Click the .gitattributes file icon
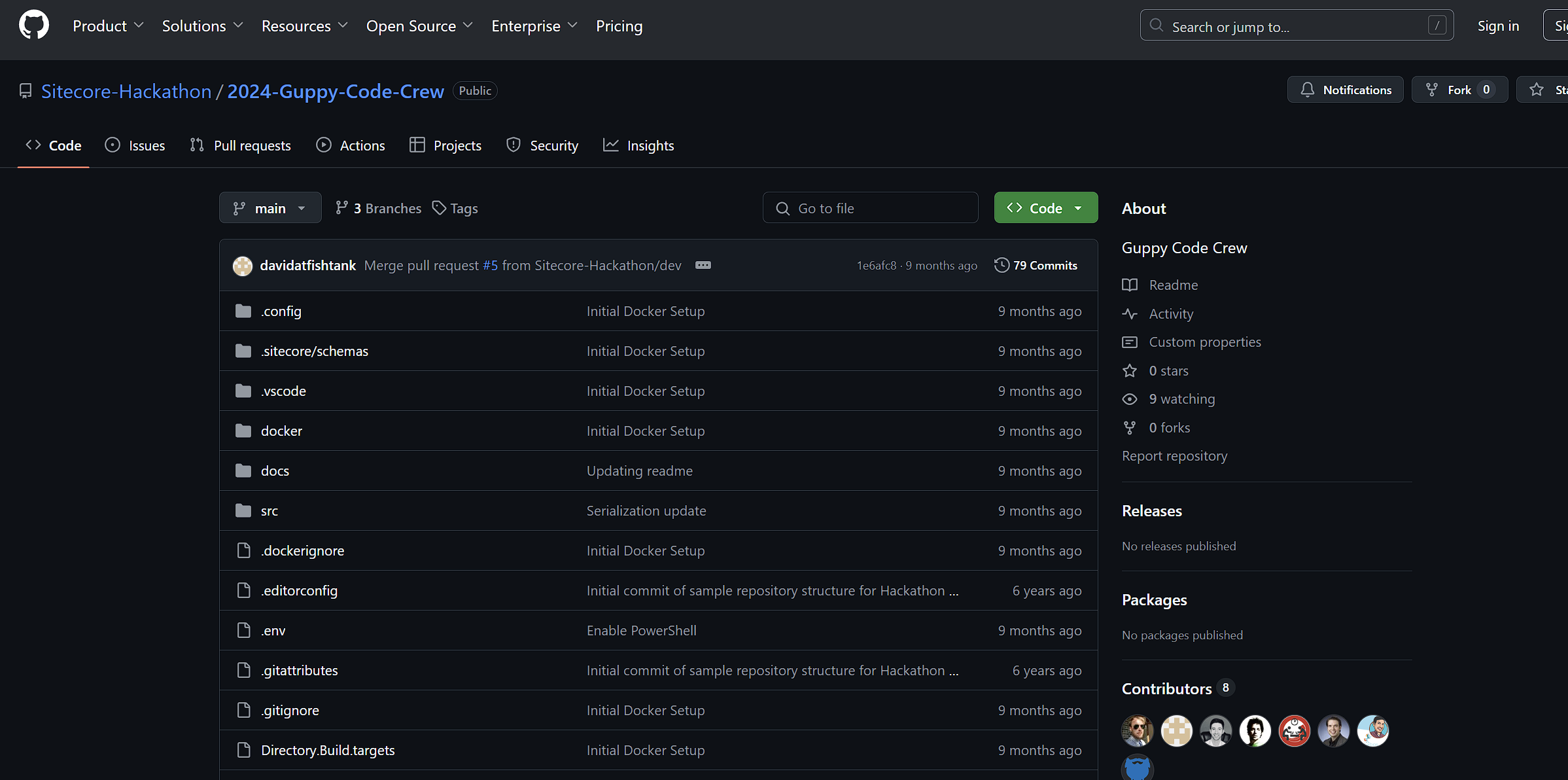 coord(243,670)
